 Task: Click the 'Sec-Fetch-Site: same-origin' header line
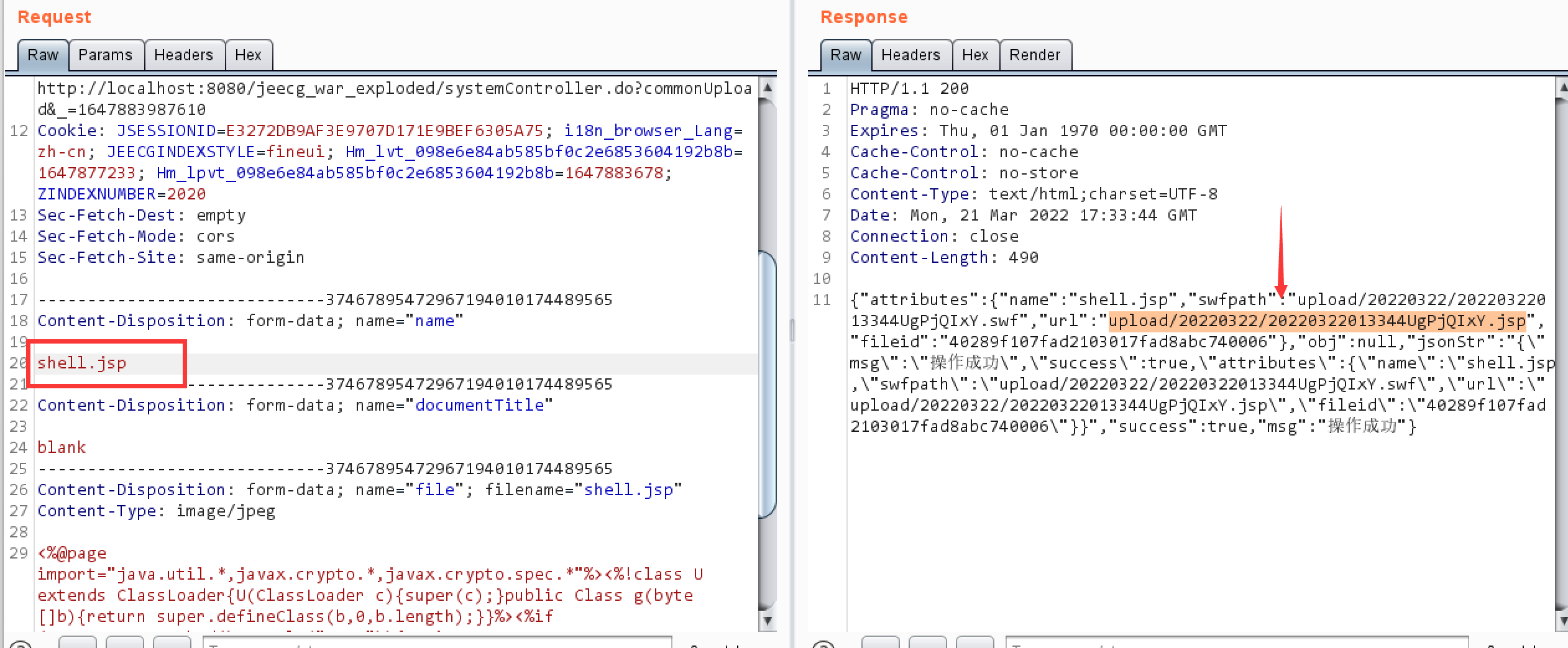[171, 257]
